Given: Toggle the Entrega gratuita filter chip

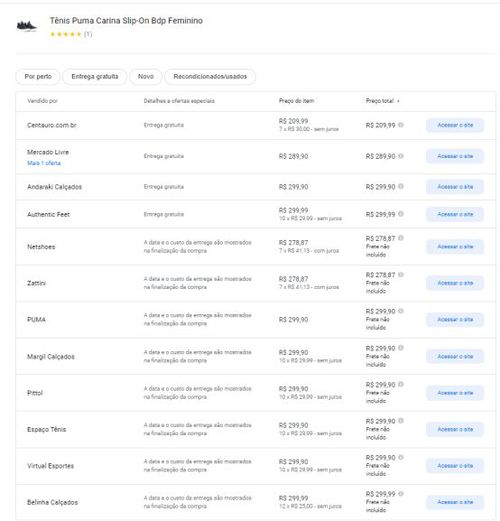Looking at the screenshot, I should [95, 77].
